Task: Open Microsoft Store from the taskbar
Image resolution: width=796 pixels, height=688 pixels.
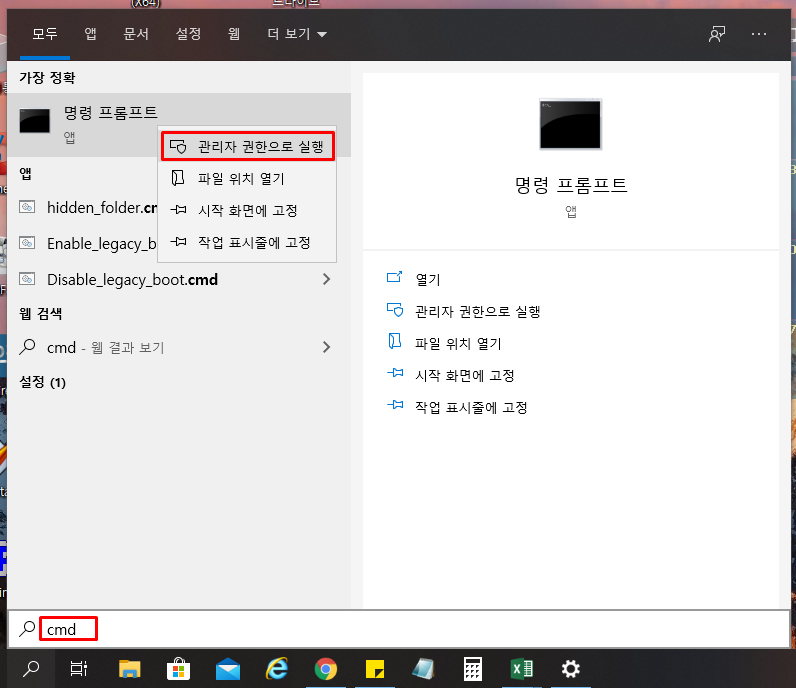Action: pyautogui.click(x=178, y=669)
